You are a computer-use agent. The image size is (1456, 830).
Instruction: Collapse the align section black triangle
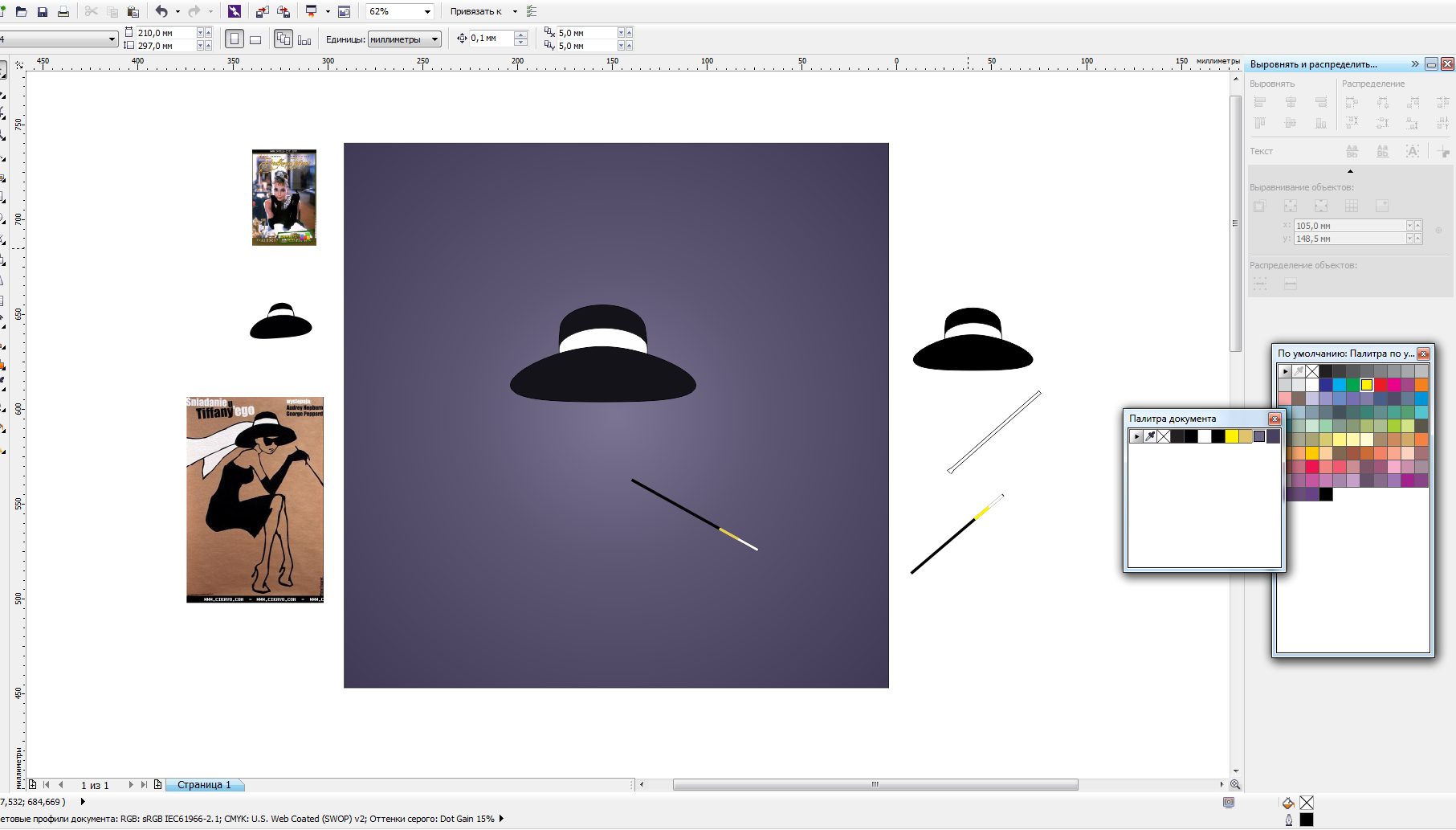click(x=1350, y=171)
